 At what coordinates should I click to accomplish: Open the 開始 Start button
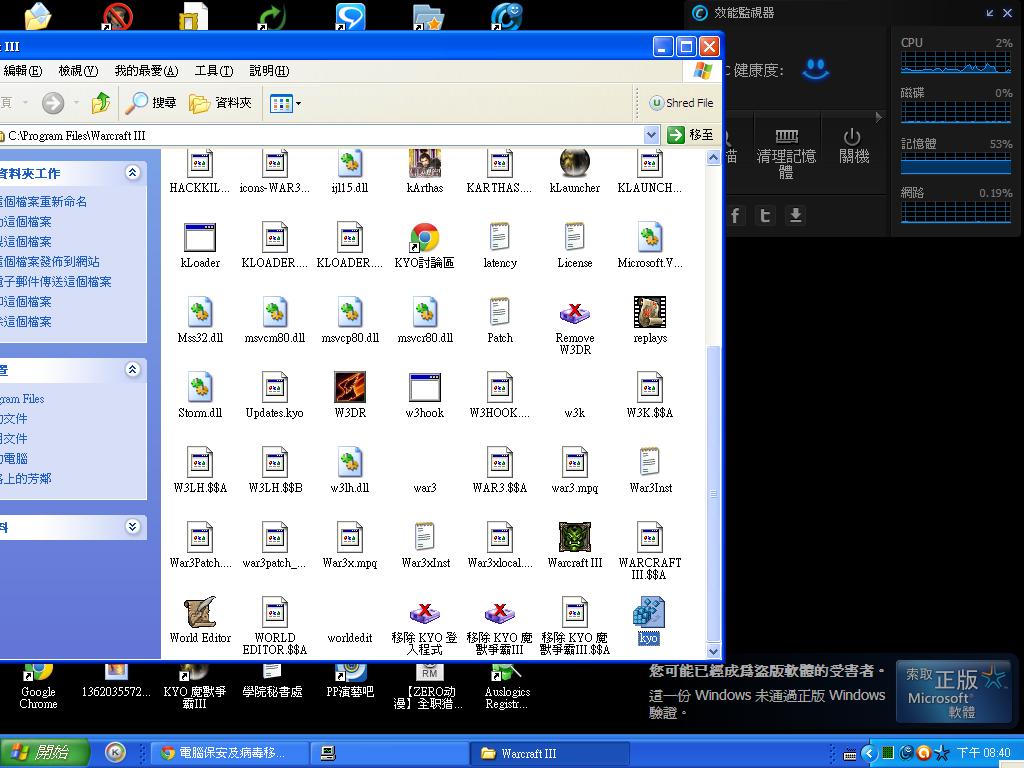[x=44, y=752]
